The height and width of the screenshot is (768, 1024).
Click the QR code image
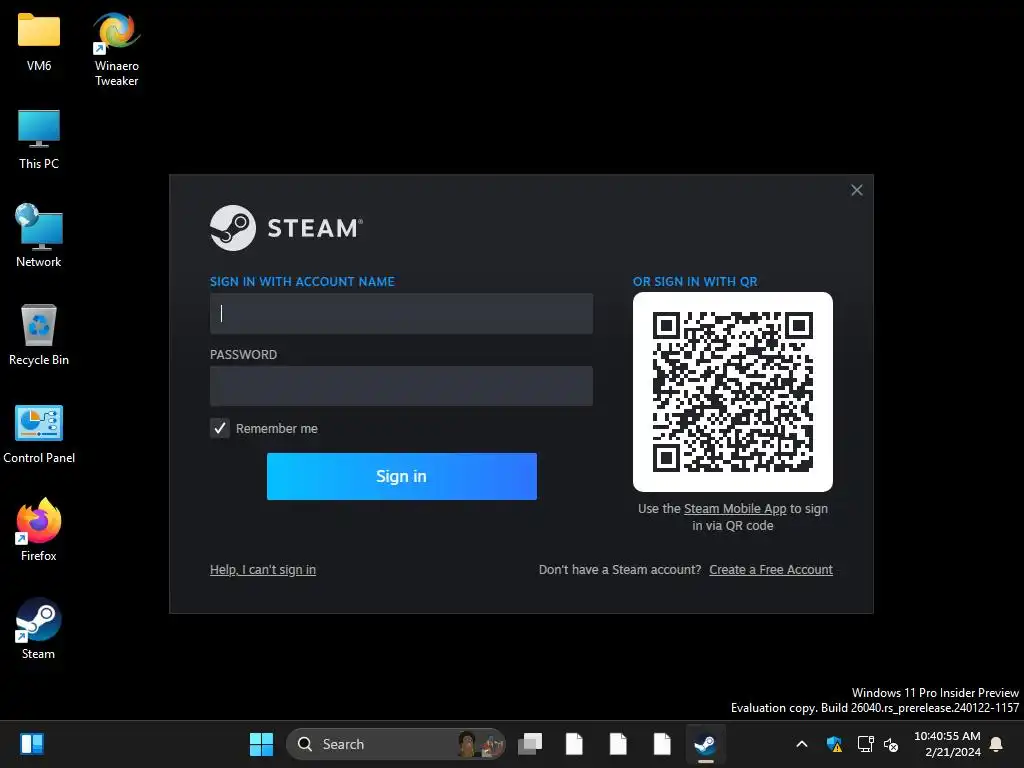(733, 392)
